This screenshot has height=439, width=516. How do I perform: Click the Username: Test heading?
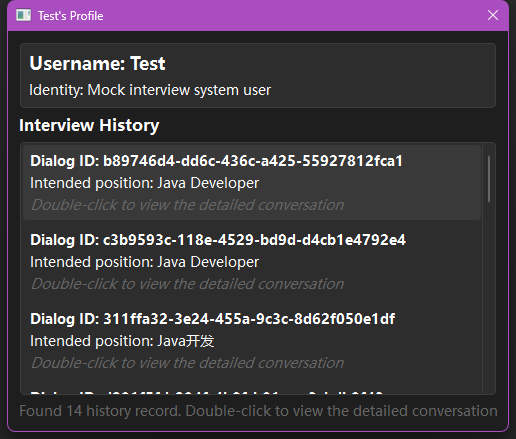coord(97,63)
